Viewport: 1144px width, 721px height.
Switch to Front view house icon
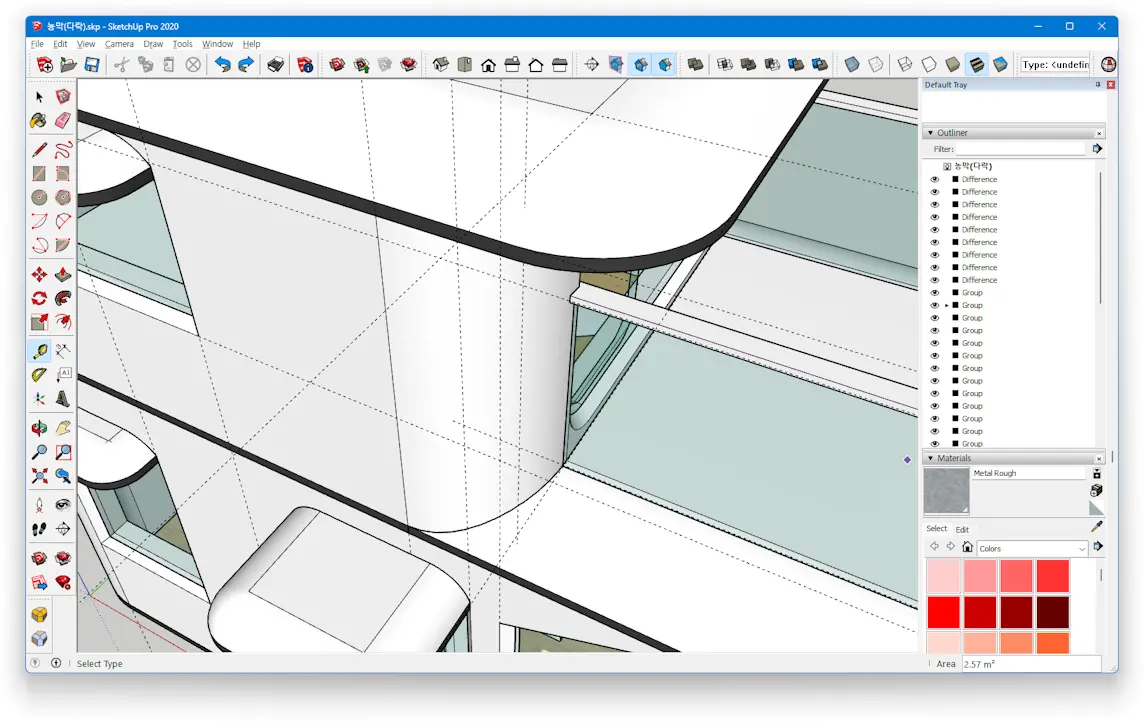pos(488,65)
